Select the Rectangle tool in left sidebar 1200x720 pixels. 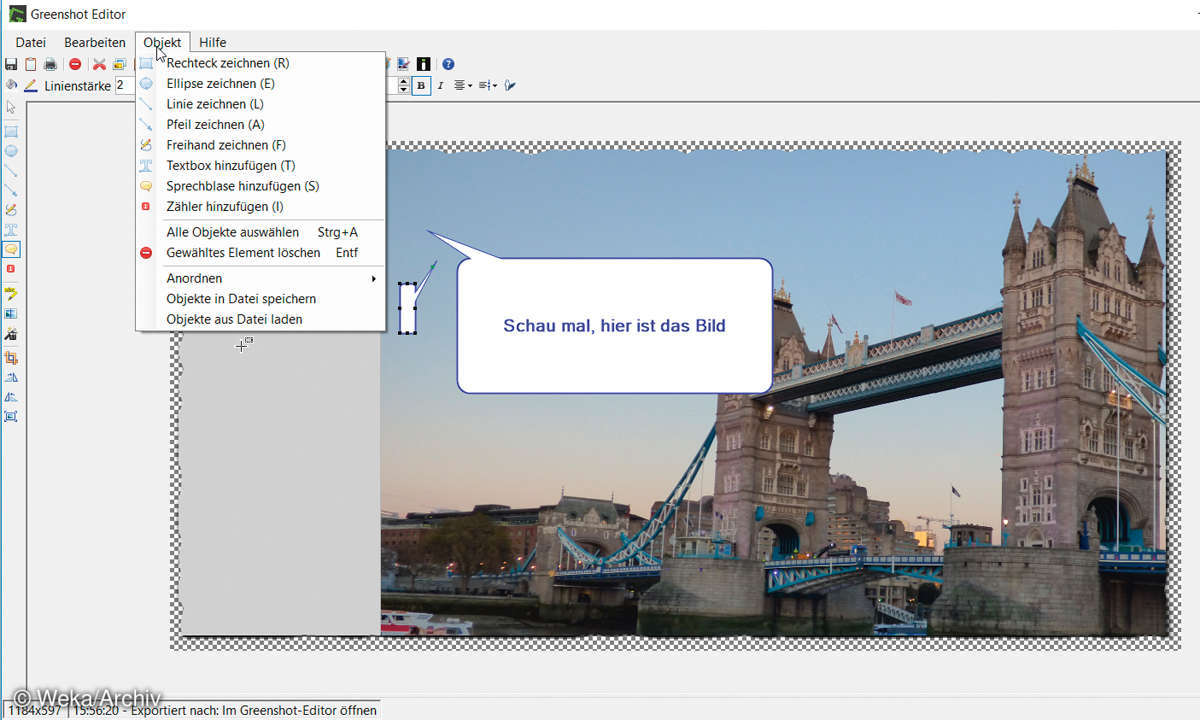11,131
